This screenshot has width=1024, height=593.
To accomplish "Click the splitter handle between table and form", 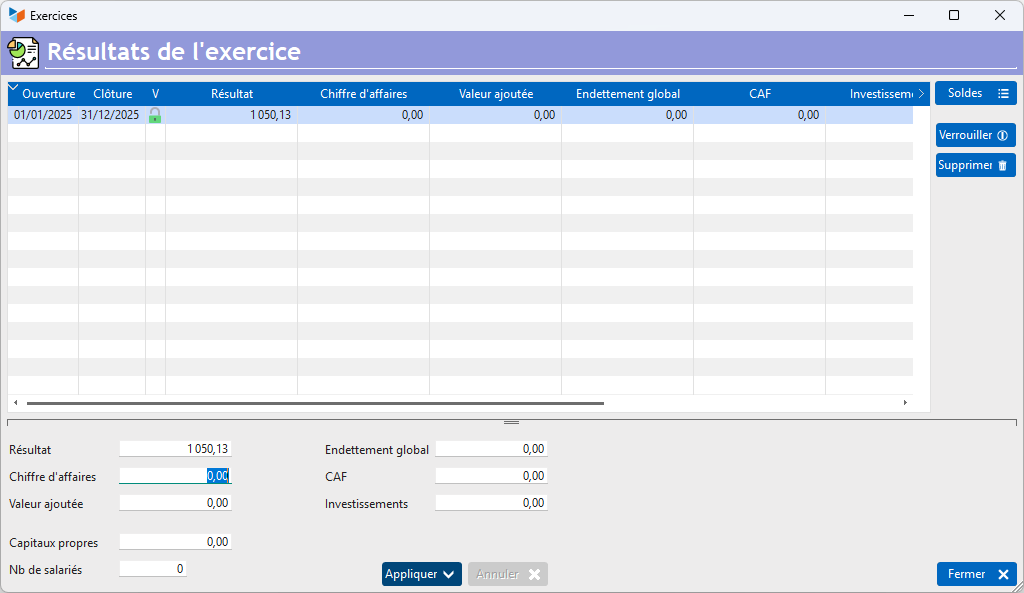I will pyautogui.click(x=511, y=422).
